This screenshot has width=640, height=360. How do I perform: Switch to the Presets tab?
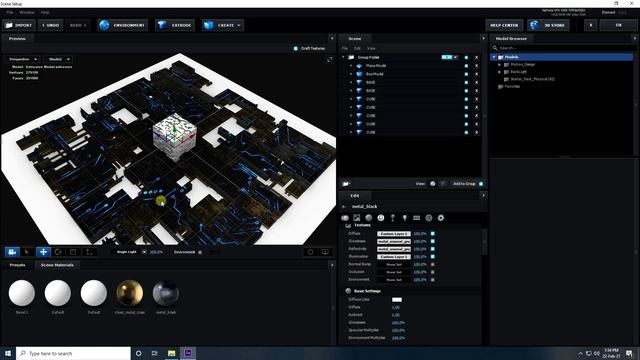tap(17, 265)
